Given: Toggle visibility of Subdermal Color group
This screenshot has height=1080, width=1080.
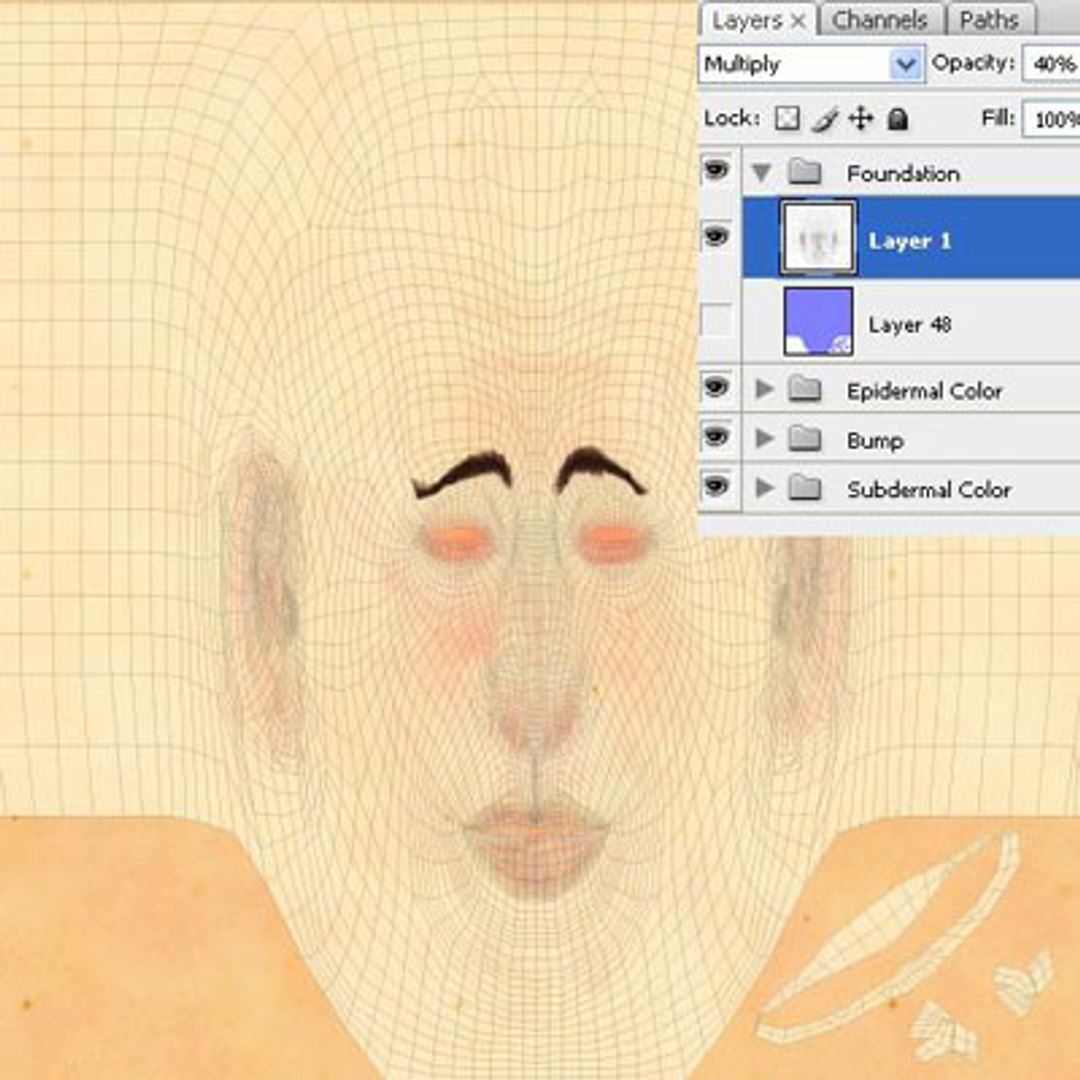Looking at the screenshot, I should tap(716, 486).
